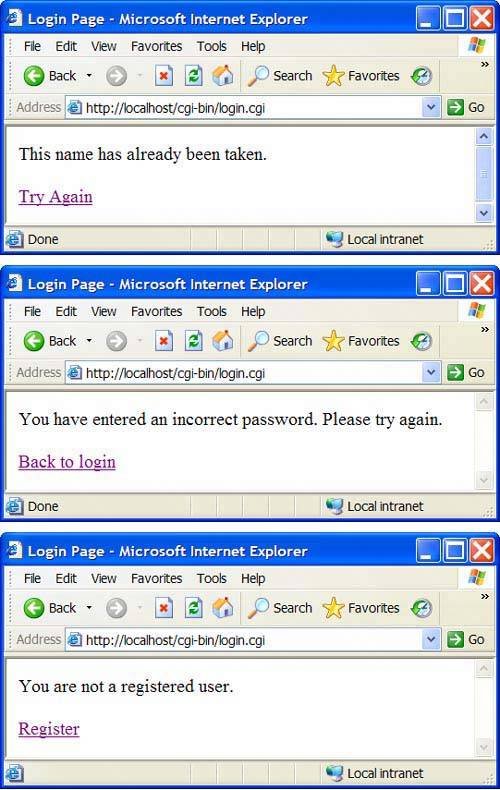Viewport: 500px width, 790px height.
Task: Expand address dropdown in bottom browser window
Action: pos(430,639)
